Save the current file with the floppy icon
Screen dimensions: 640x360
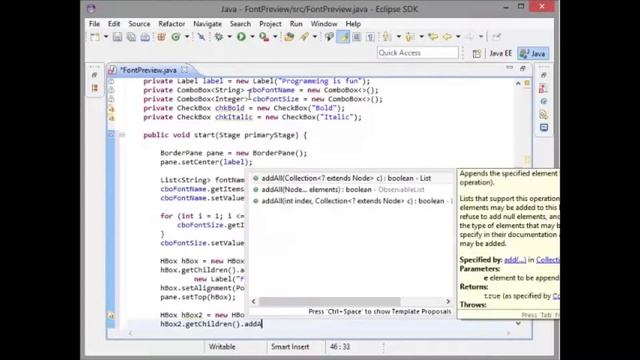point(118,37)
